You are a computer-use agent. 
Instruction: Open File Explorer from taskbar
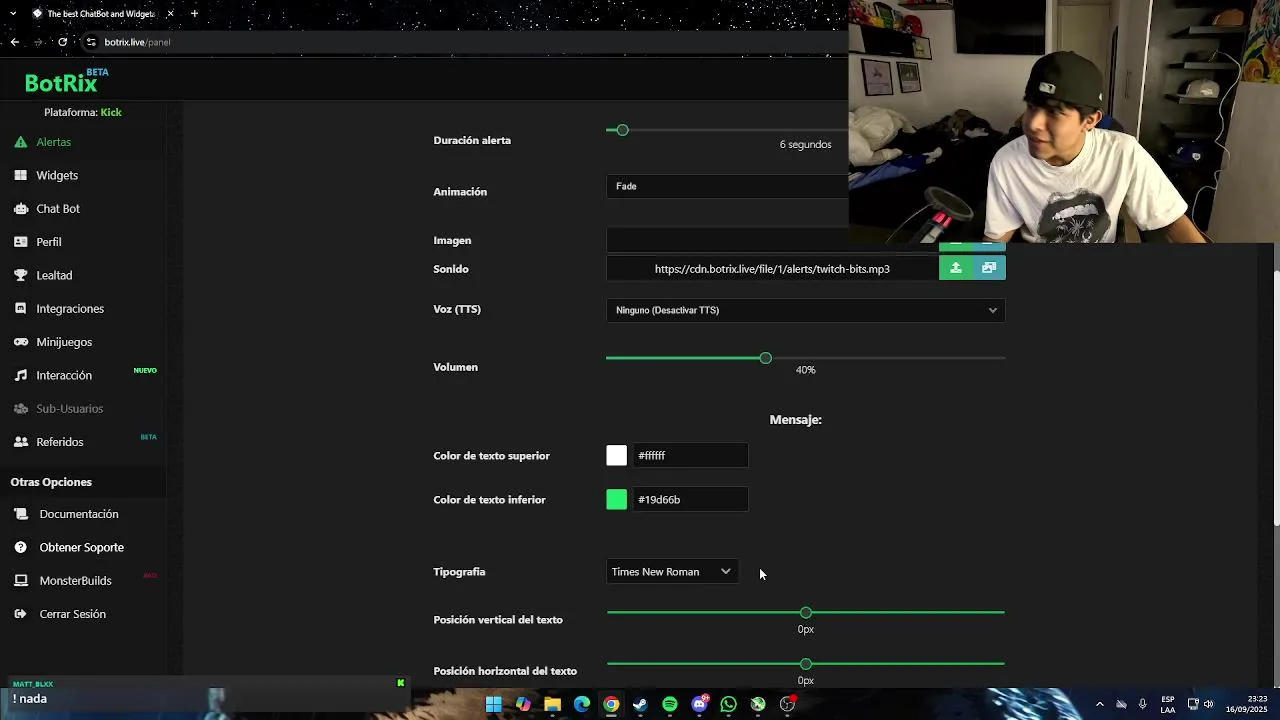(x=552, y=704)
